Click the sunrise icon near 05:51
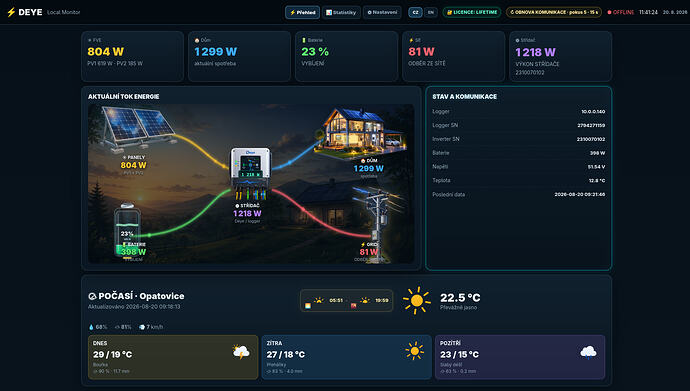 click(x=319, y=300)
